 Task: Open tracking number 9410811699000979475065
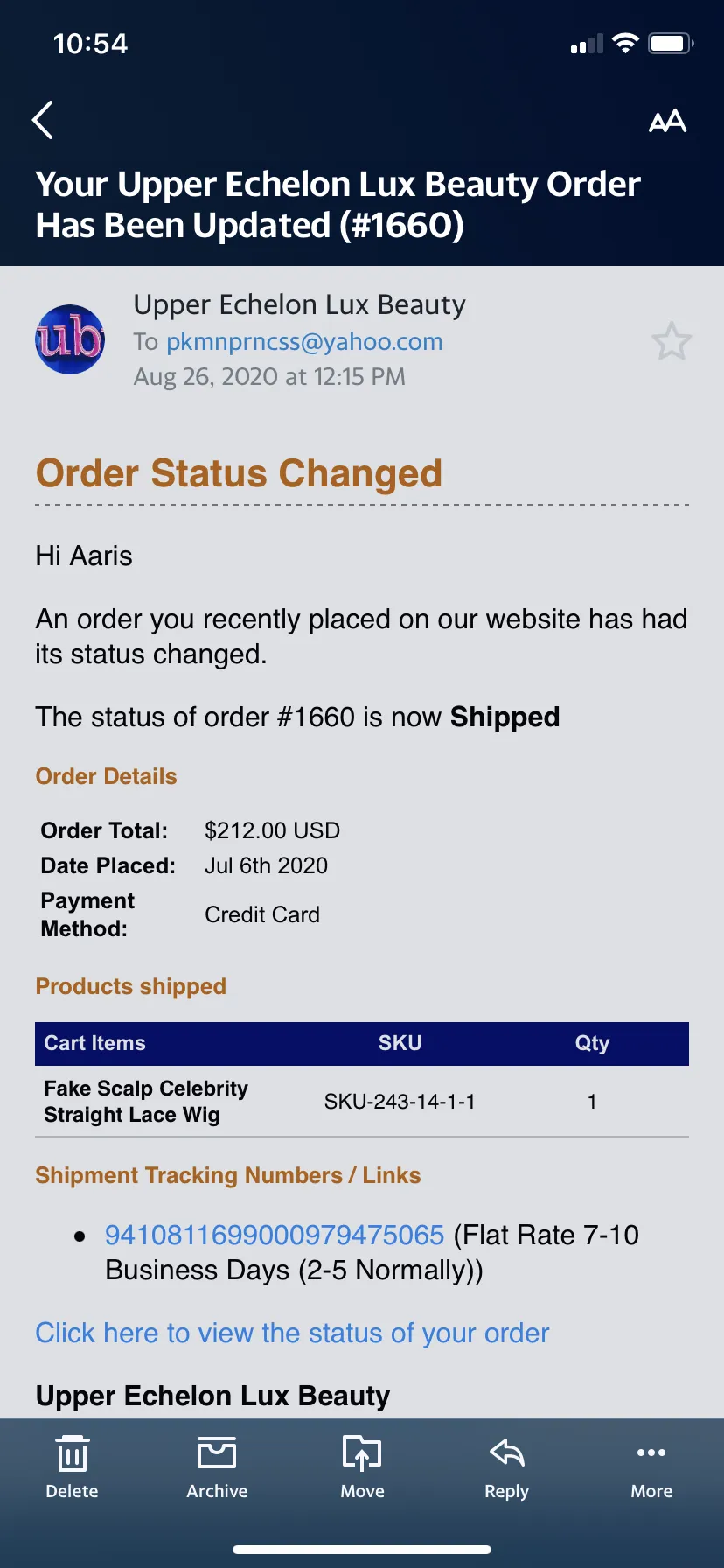coord(275,1235)
